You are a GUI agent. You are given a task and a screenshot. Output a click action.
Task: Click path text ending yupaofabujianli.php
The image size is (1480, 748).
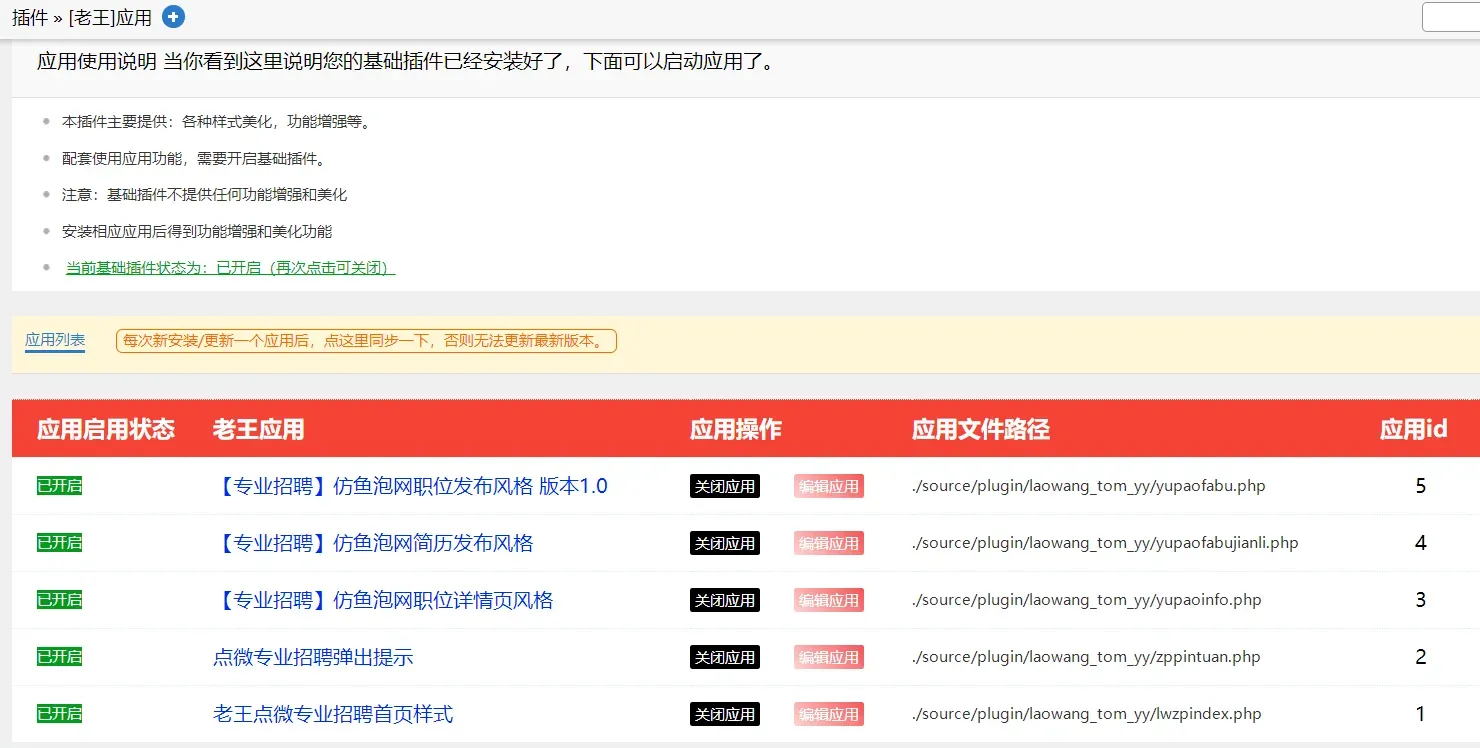pyautogui.click(x=1105, y=543)
